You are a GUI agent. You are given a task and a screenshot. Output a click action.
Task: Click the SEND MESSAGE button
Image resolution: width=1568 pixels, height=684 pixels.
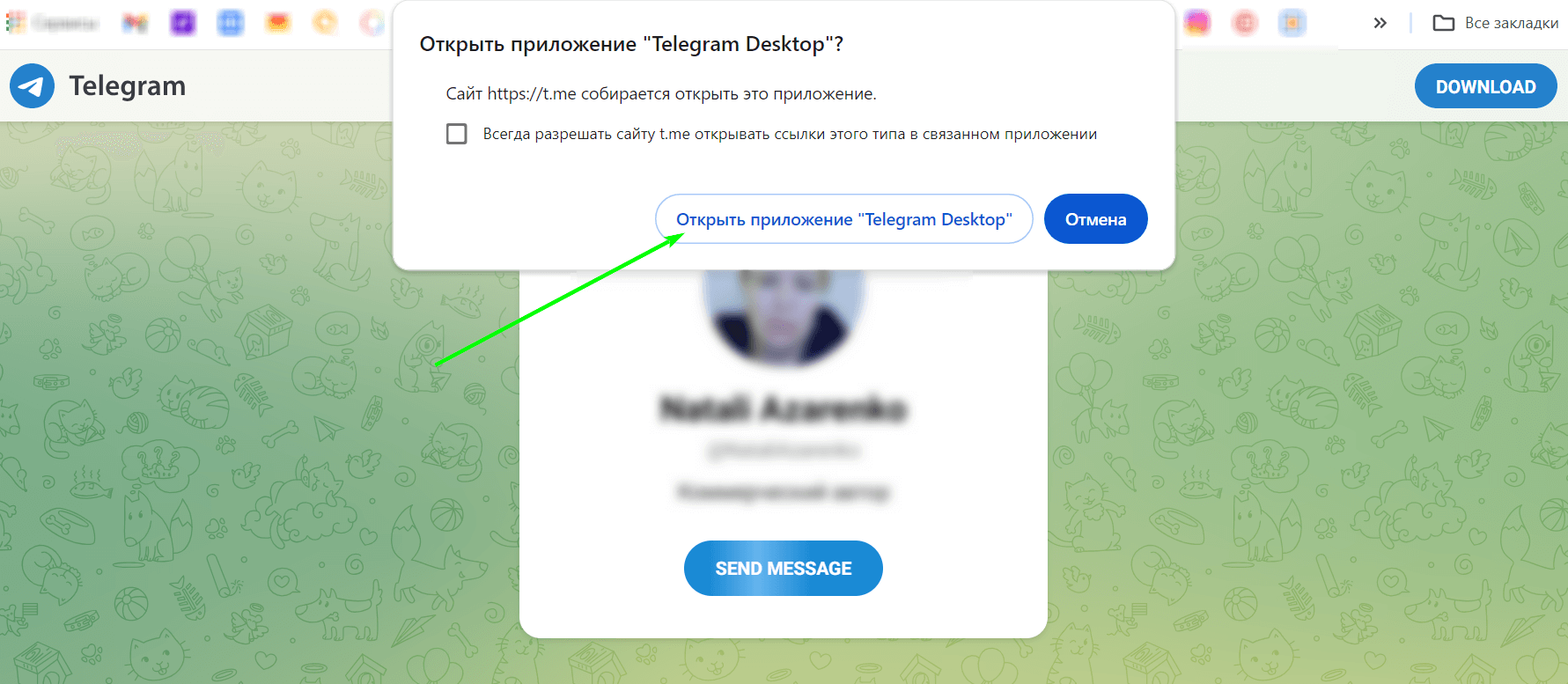[x=783, y=569]
